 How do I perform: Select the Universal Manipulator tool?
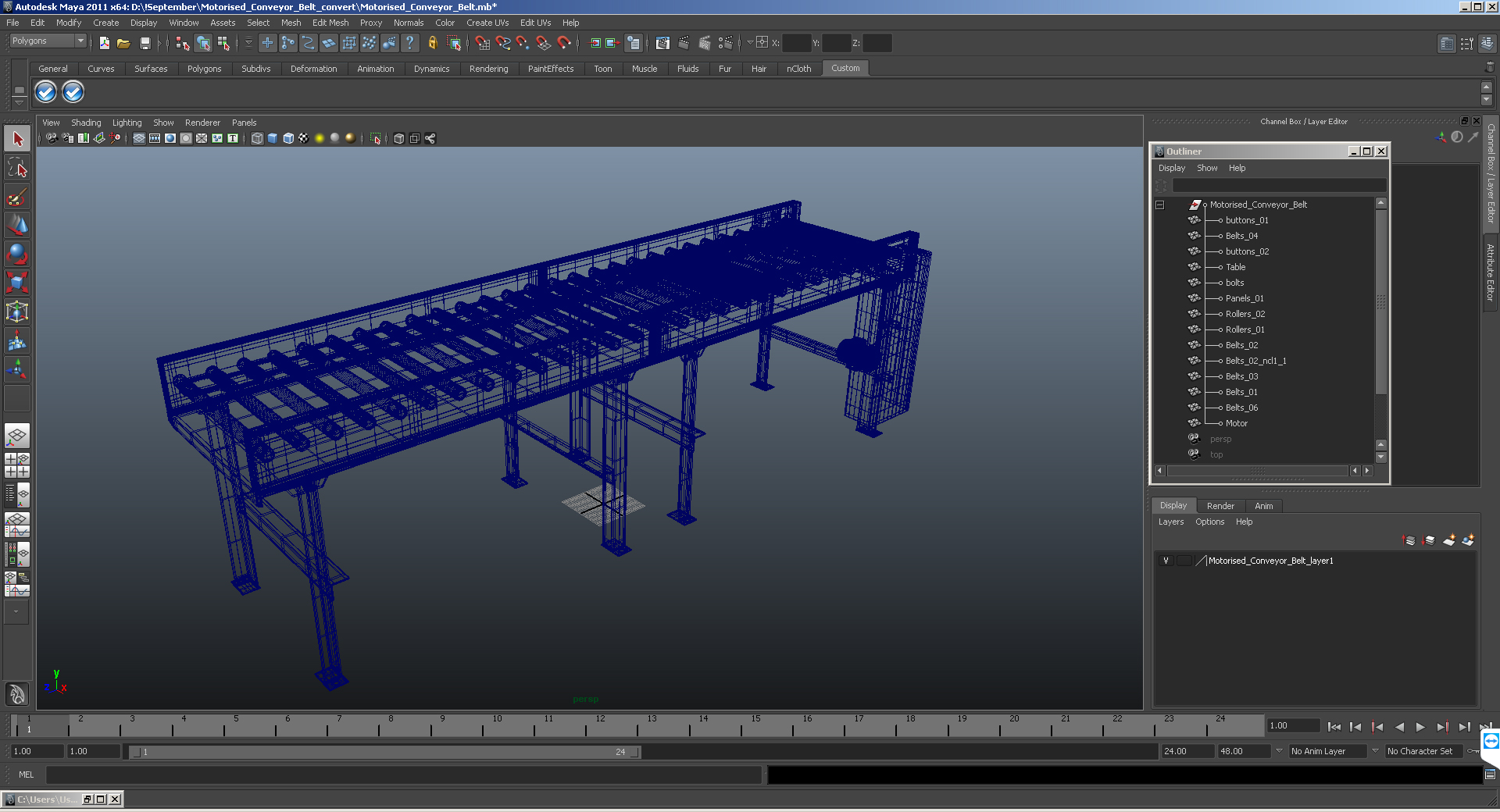[x=17, y=312]
